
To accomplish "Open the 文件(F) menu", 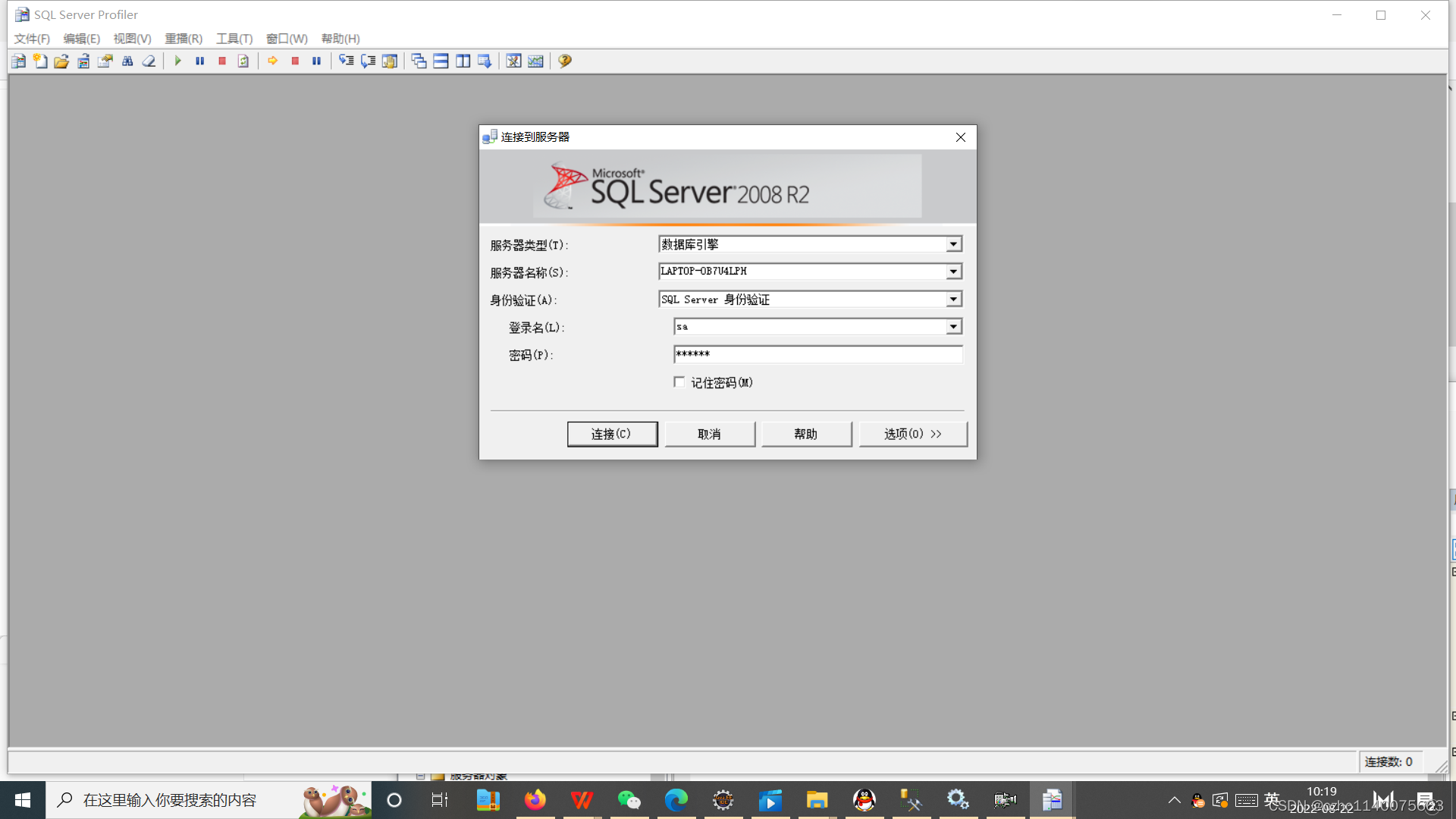I will click(32, 39).
